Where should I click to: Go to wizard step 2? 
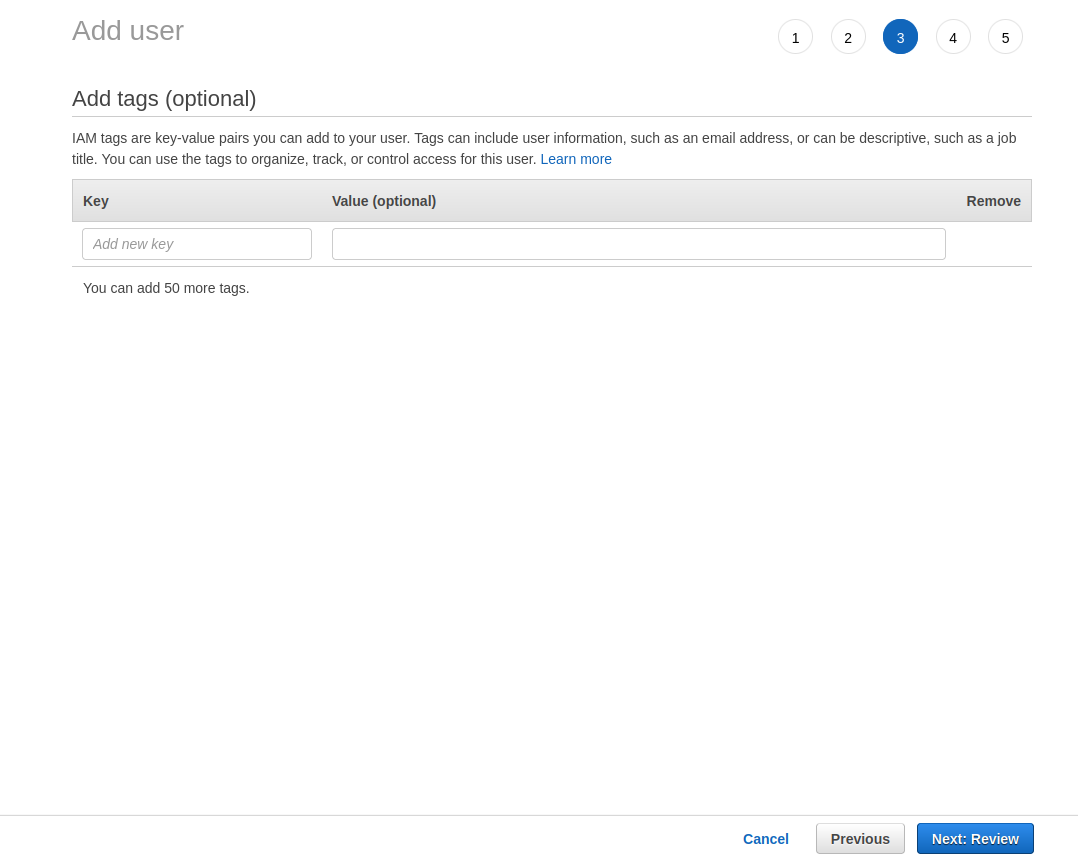[x=848, y=37]
